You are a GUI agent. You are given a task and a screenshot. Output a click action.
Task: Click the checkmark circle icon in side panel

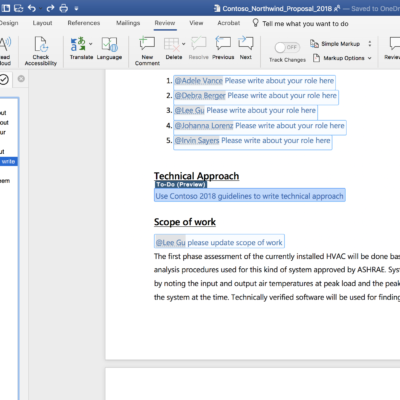(x=4, y=79)
